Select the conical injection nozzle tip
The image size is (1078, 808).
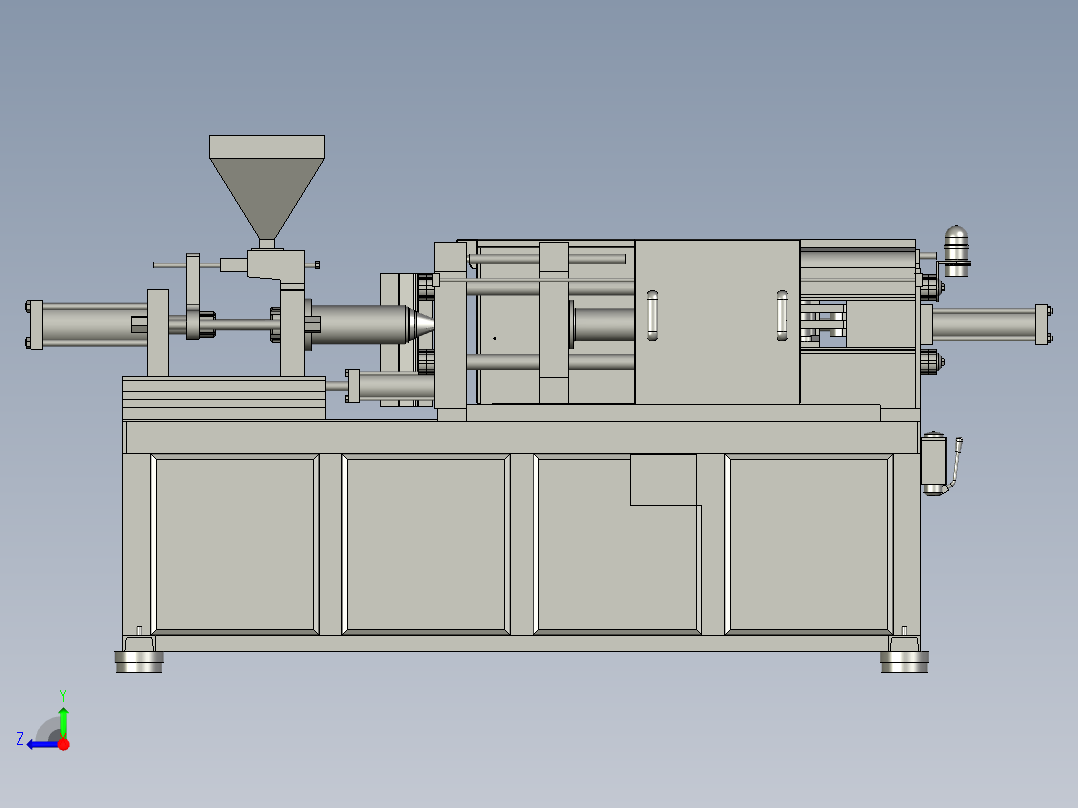(x=421, y=324)
